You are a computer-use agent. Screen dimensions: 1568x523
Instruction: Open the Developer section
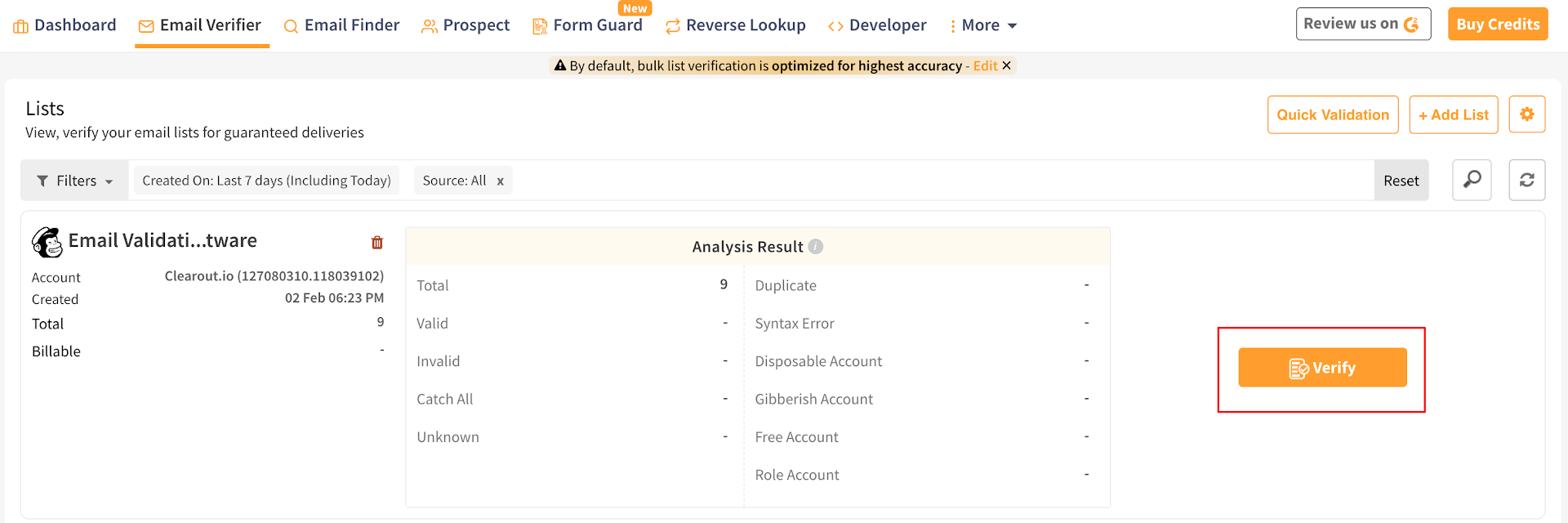point(877,25)
